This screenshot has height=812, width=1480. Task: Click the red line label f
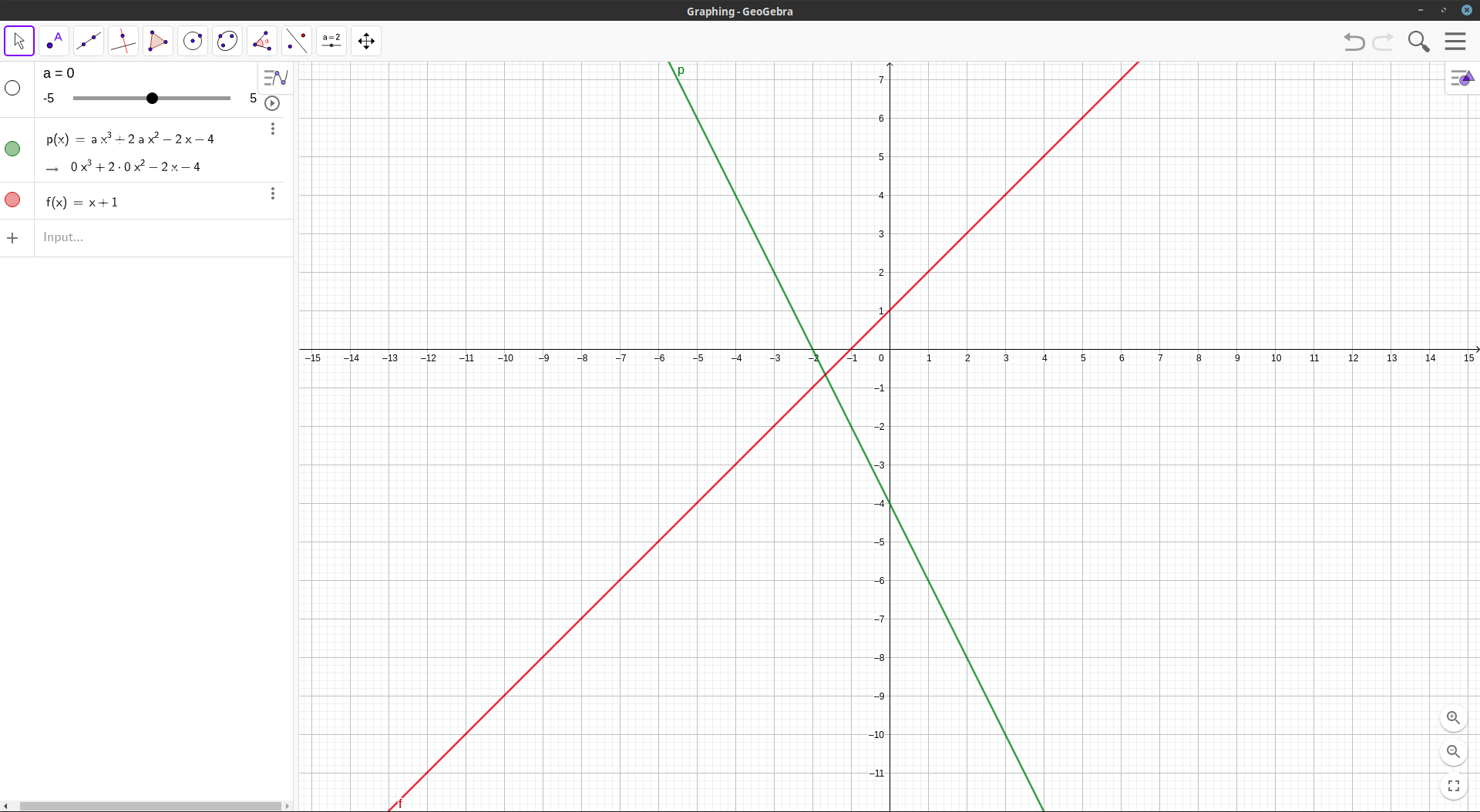point(400,804)
